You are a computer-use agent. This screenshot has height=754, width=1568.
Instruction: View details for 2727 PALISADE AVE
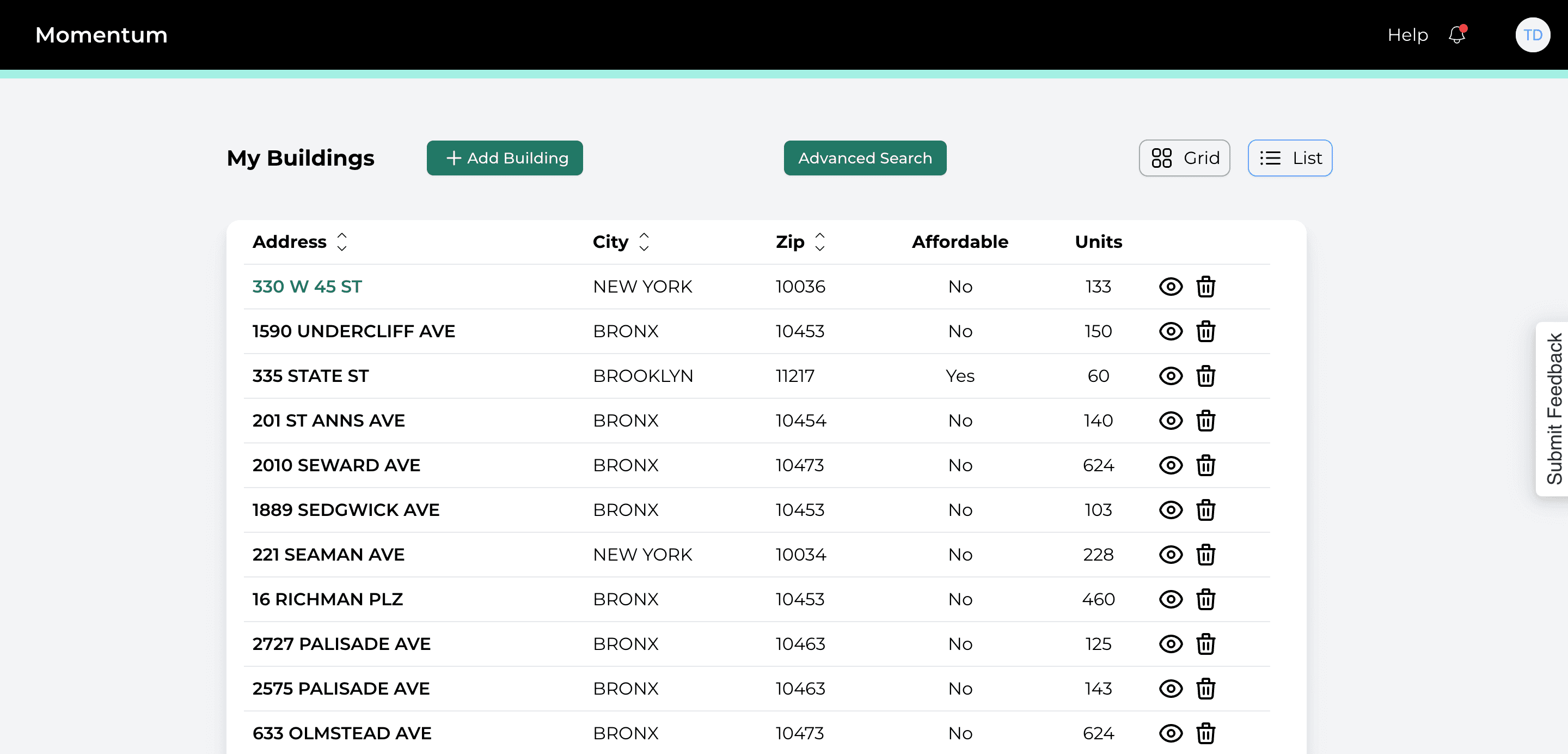click(1170, 644)
